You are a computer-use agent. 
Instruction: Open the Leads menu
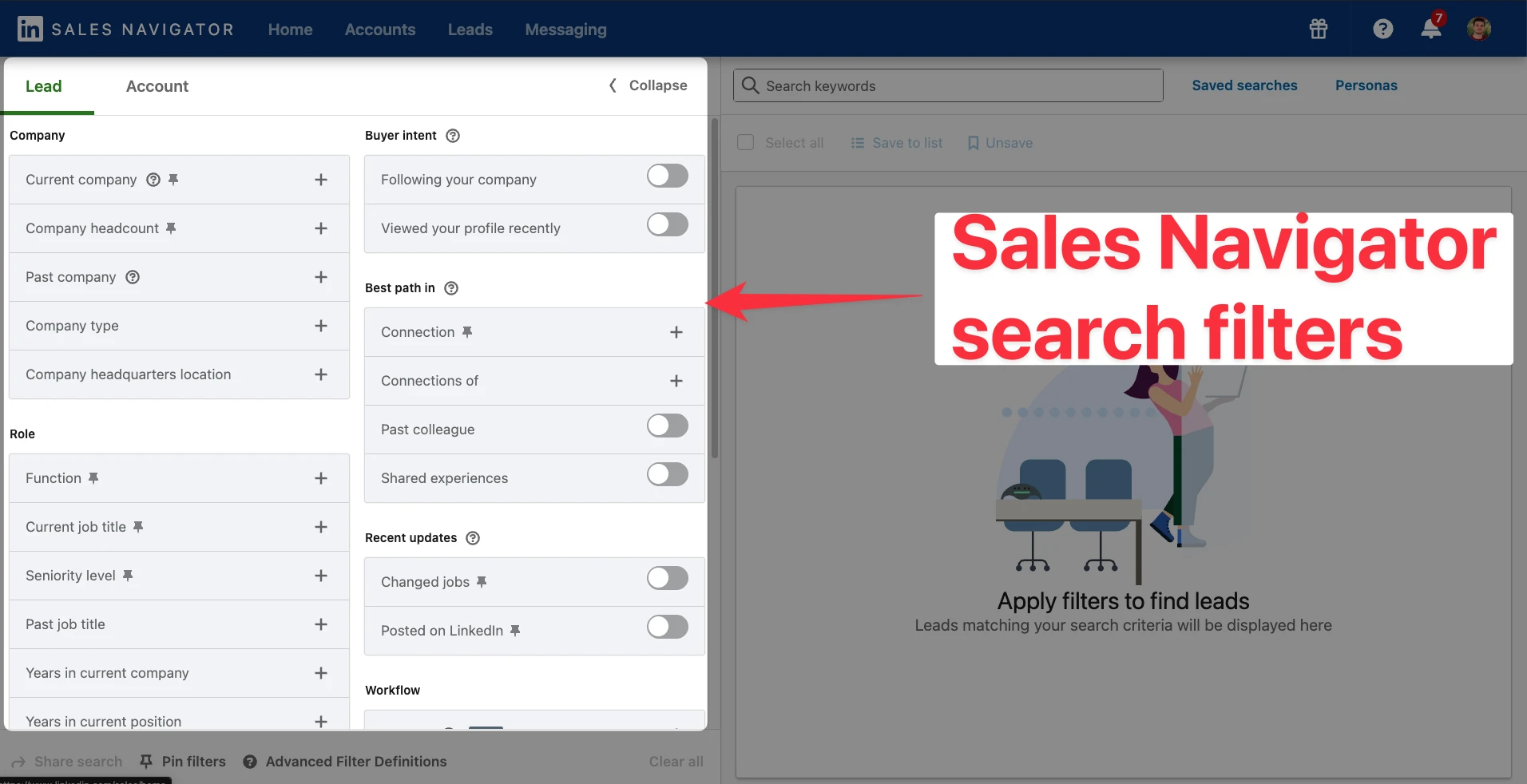click(x=470, y=30)
